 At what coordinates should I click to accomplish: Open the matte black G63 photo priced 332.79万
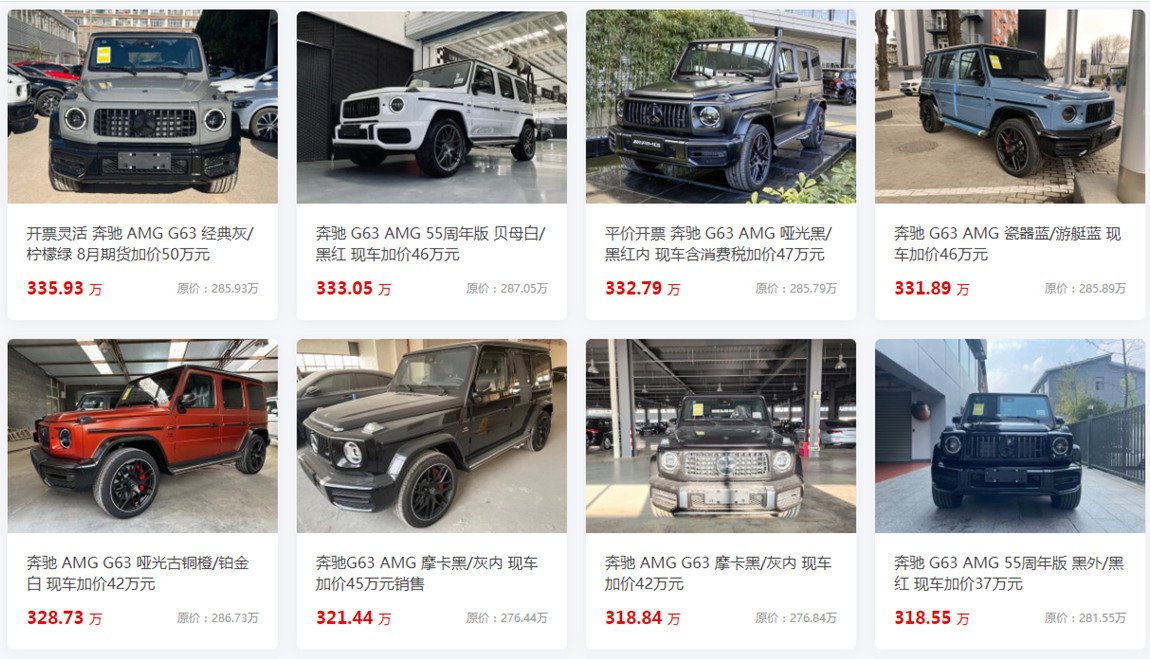[x=720, y=106]
